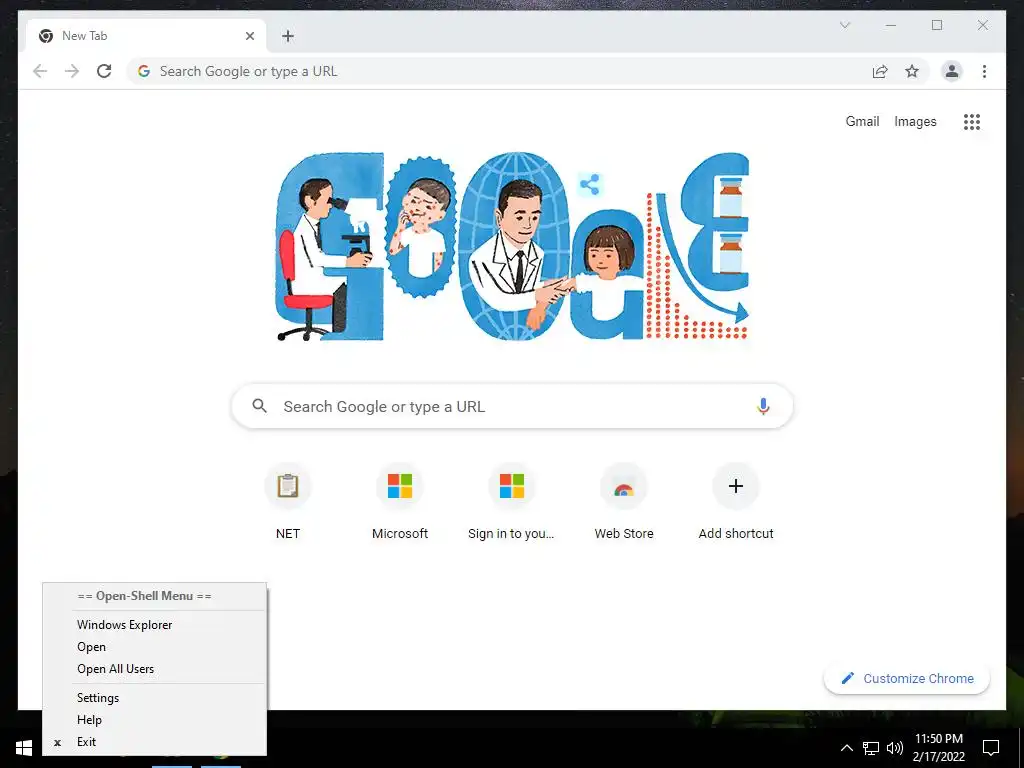
Task: Open the Chrome profile avatar
Action: [952, 71]
